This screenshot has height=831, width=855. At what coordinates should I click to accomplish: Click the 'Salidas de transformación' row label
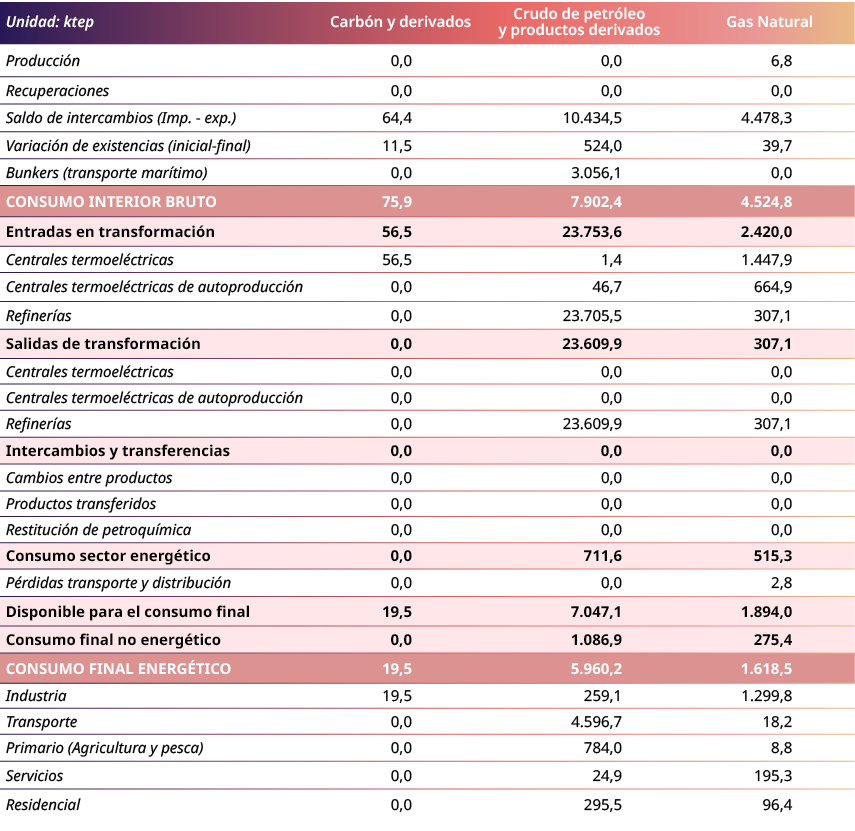(x=103, y=344)
